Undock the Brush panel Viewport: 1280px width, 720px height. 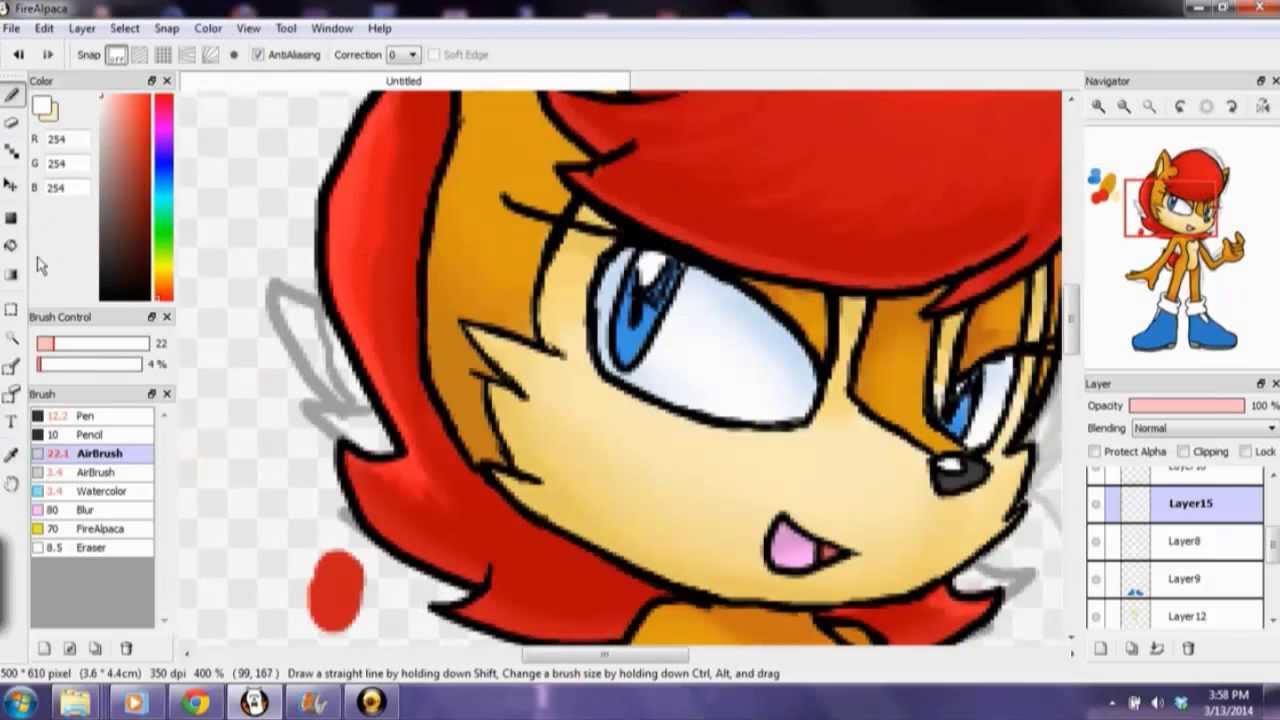(x=152, y=394)
